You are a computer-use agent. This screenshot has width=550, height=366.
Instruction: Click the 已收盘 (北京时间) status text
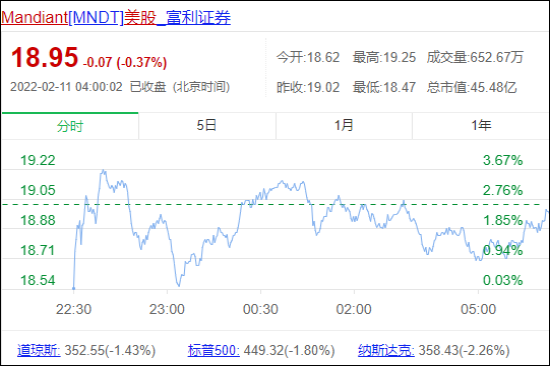tap(180, 87)
